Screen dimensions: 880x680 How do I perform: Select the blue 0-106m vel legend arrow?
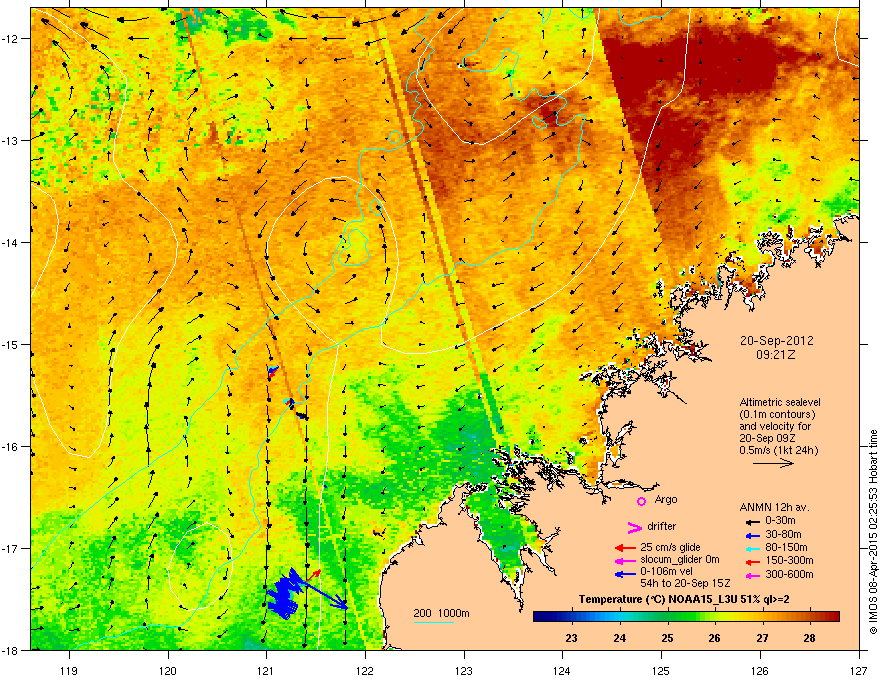pos(625,574)
